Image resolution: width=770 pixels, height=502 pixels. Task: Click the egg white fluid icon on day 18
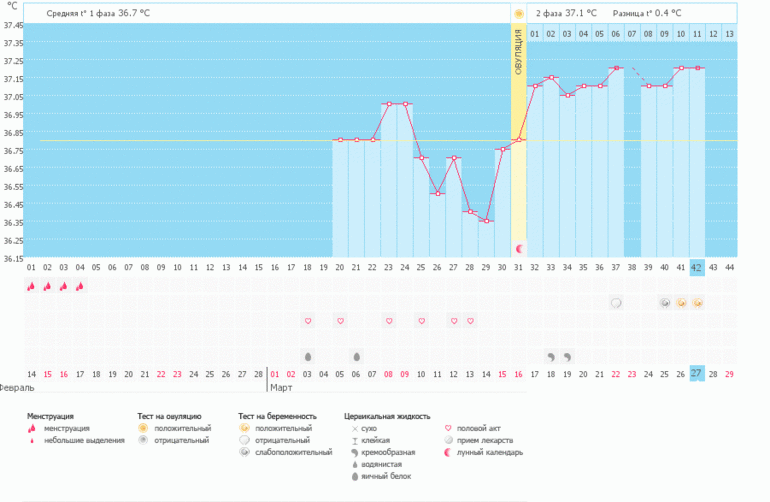308,357
